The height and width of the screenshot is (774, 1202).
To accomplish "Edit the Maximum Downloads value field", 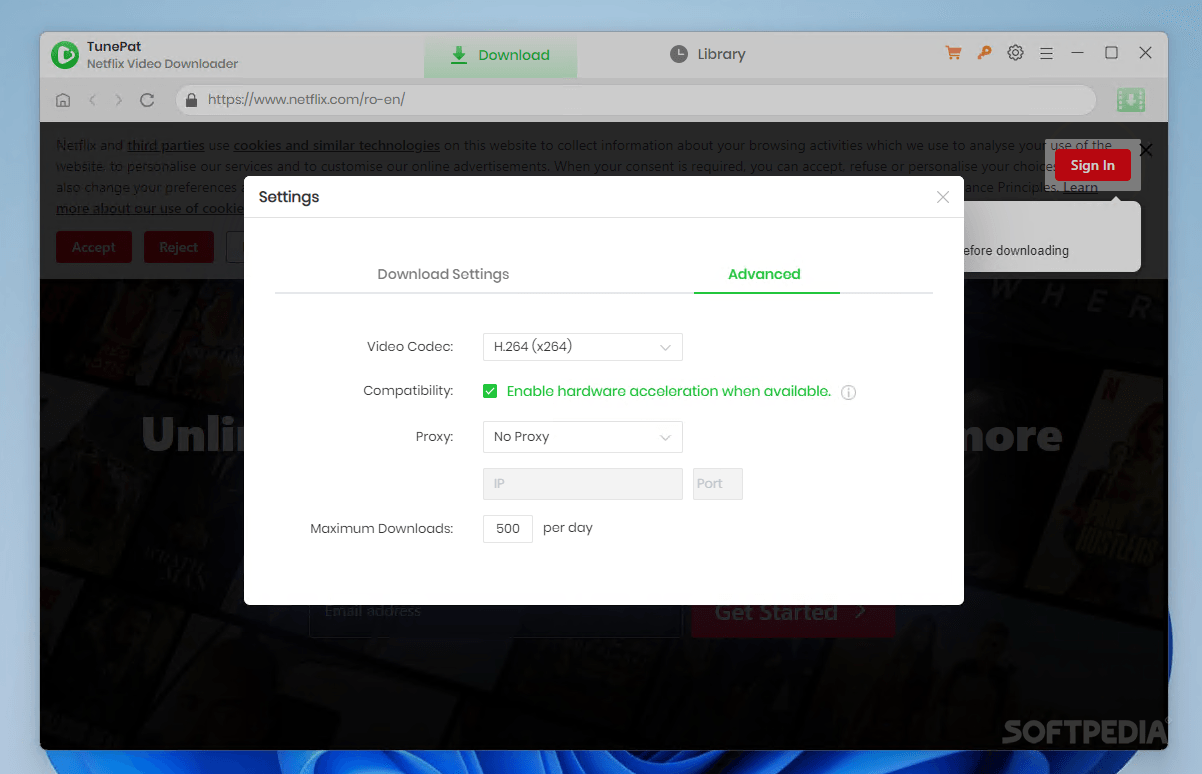I will click(508, 528).
